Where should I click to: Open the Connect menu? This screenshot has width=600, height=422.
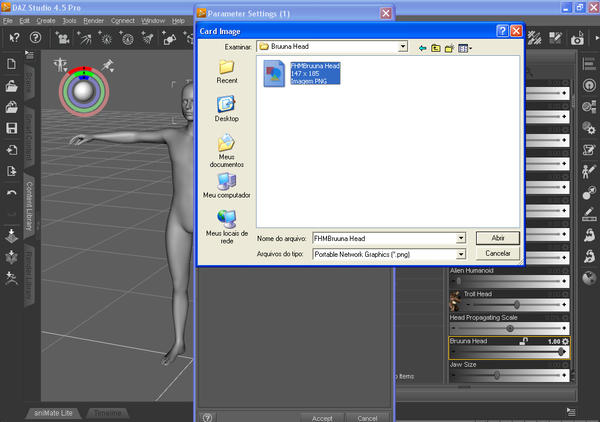click(x=123, y=21)
